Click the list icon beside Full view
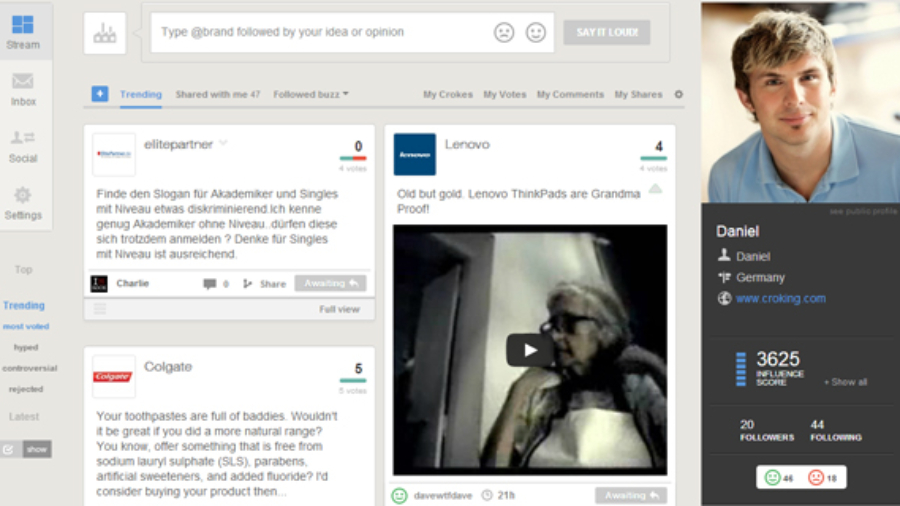 coord(100,309)
